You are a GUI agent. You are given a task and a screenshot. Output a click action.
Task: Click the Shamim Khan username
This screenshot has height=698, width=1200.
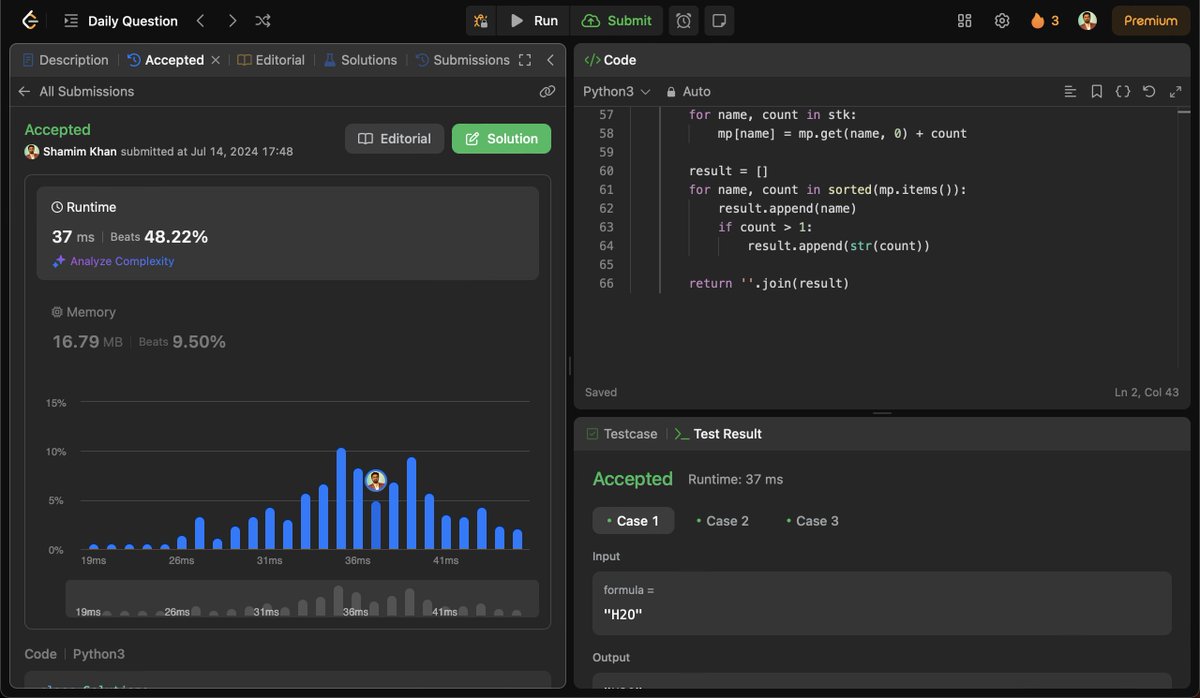80,151
